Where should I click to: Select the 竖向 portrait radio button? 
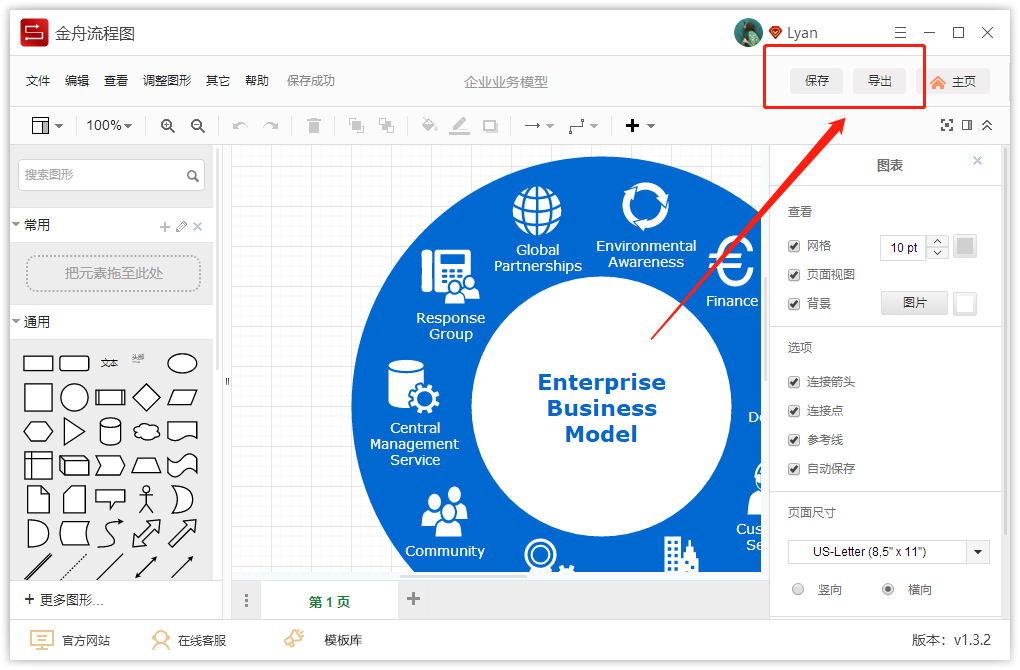pos(798,589)
